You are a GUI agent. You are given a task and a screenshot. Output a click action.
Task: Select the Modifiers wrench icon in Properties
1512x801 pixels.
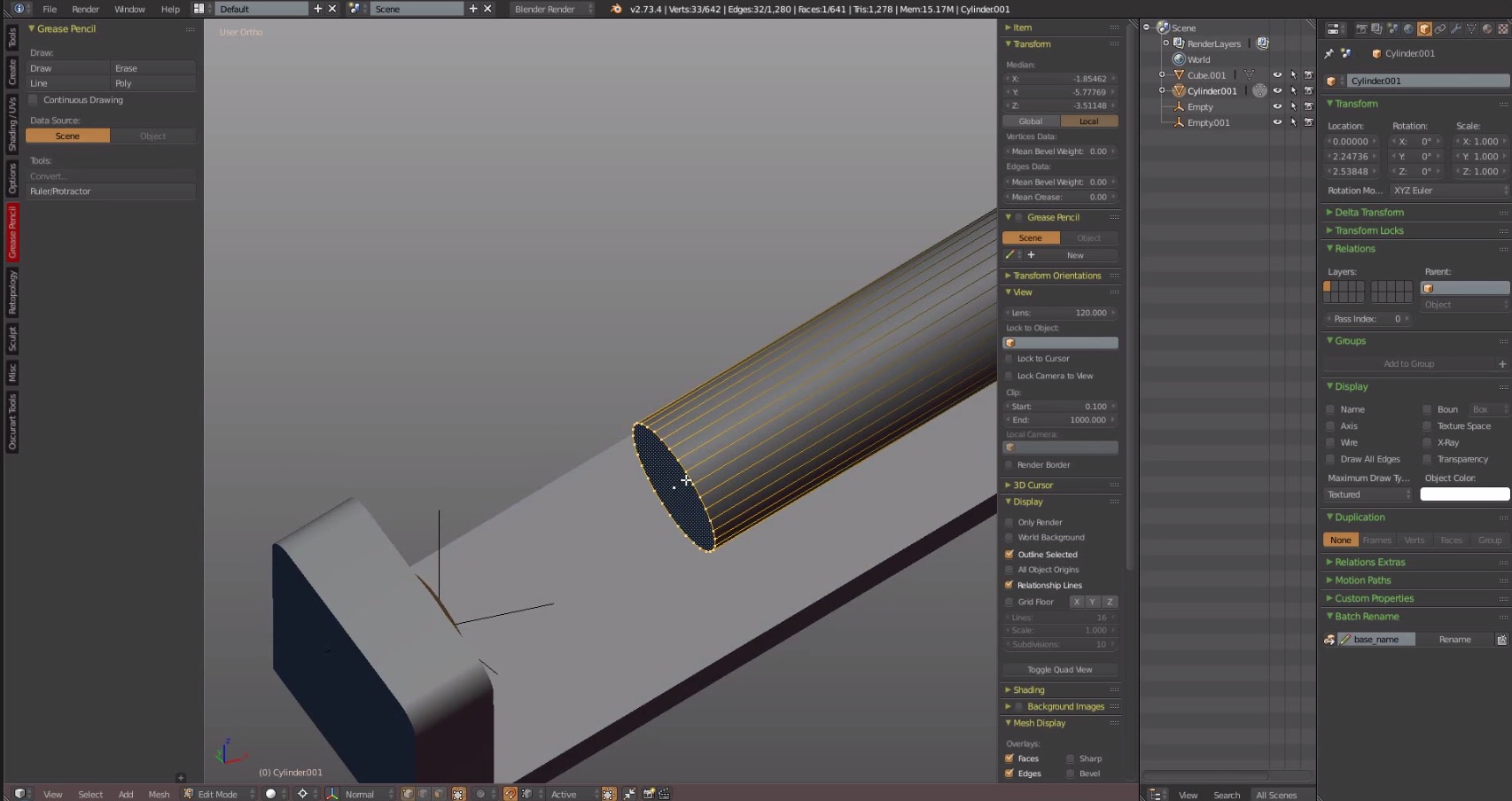pyautogui.click(x=1456, y=28)
